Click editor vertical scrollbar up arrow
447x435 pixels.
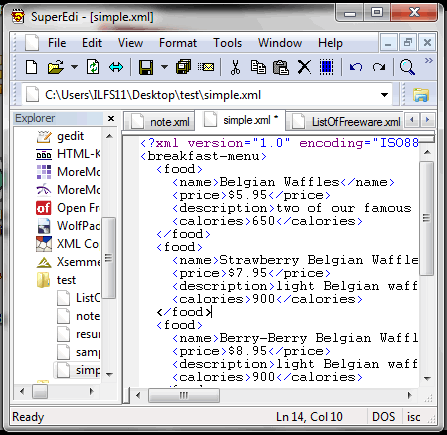427,152
